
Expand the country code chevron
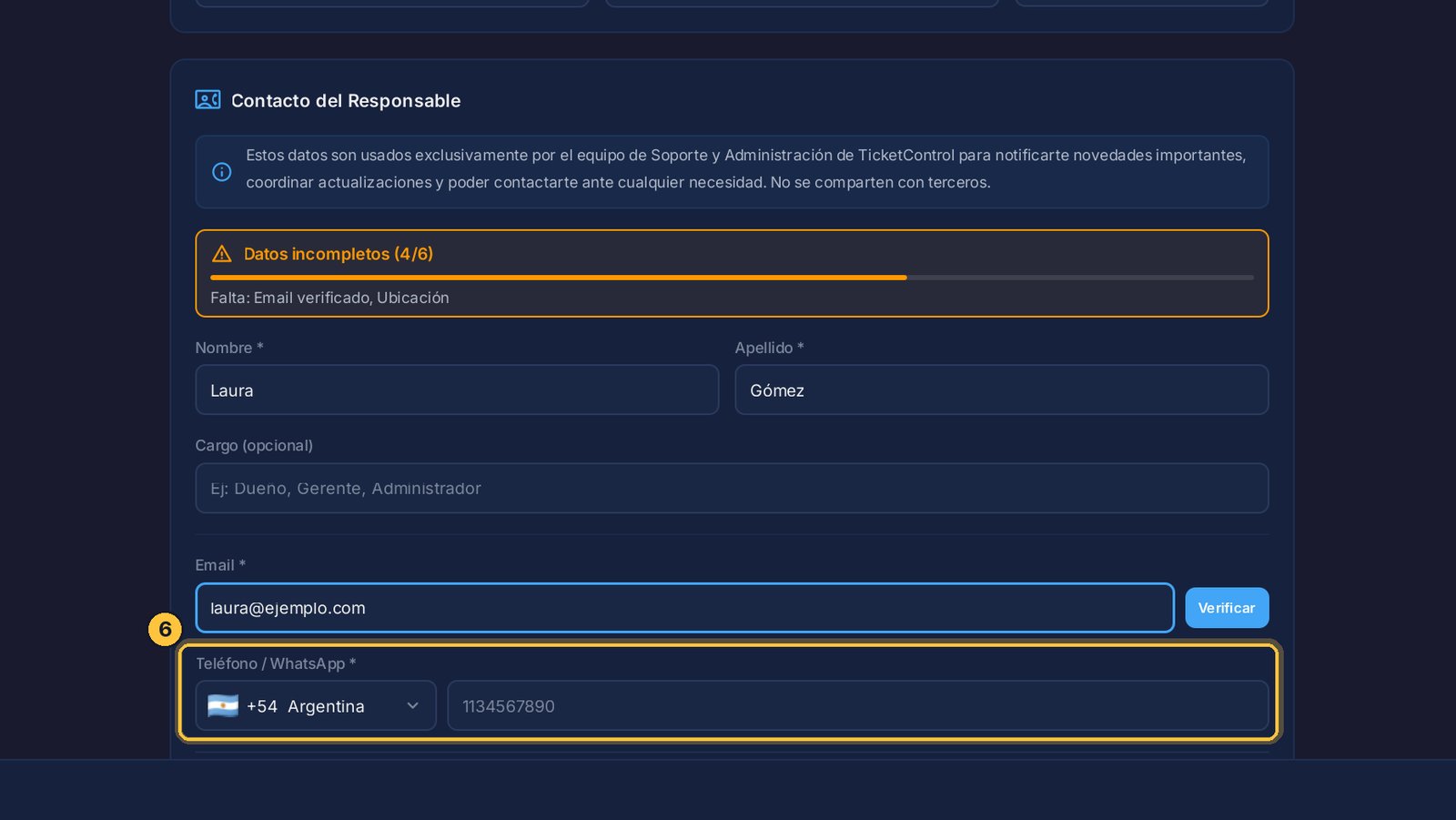[x=412, y=706]
